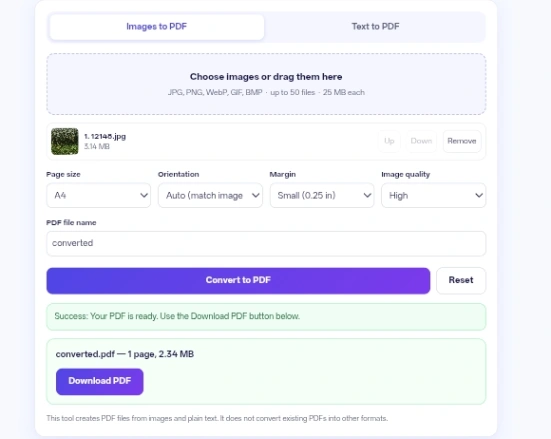This screenshot has width=551, height=439.
Task: Open the Text to PDF tab
Action: point(375,27)
